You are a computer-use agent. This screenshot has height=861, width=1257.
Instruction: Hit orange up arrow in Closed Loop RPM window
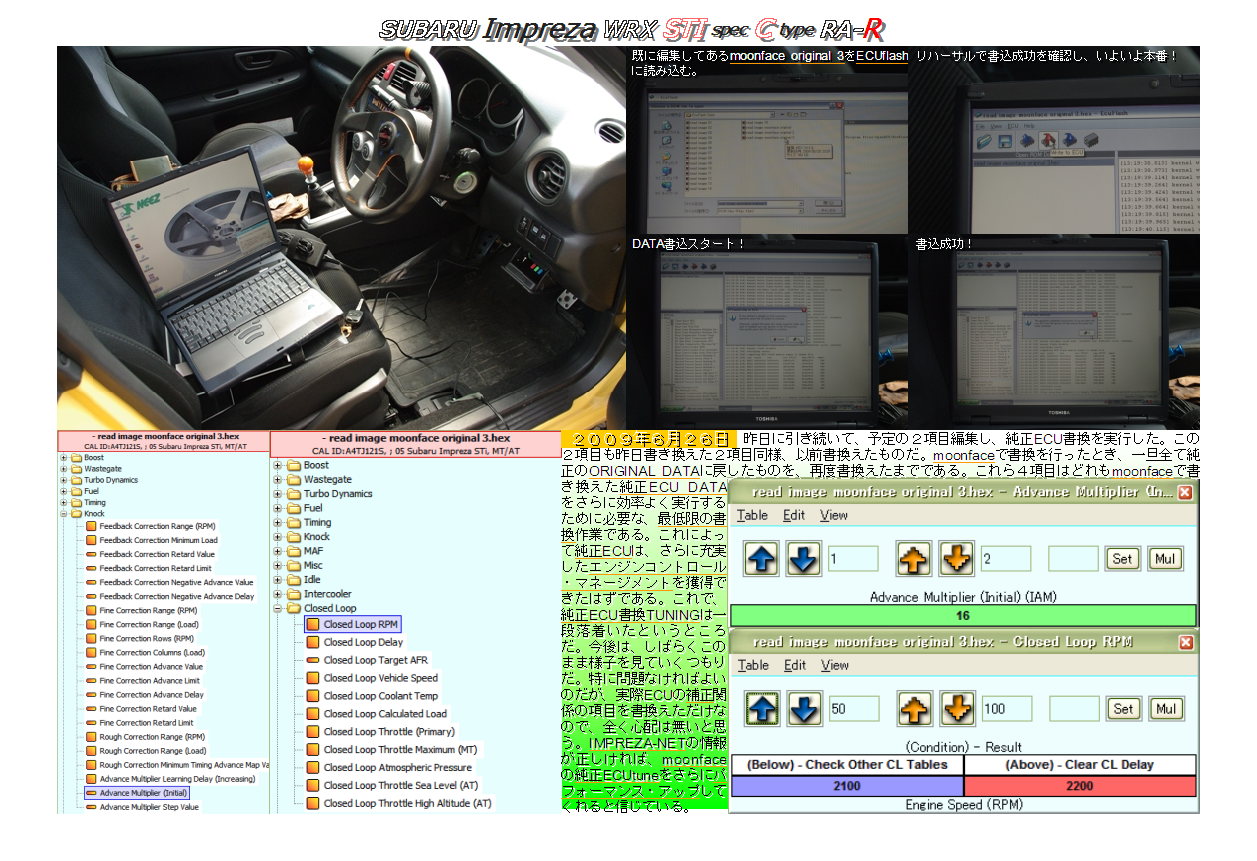click(914, 709)
